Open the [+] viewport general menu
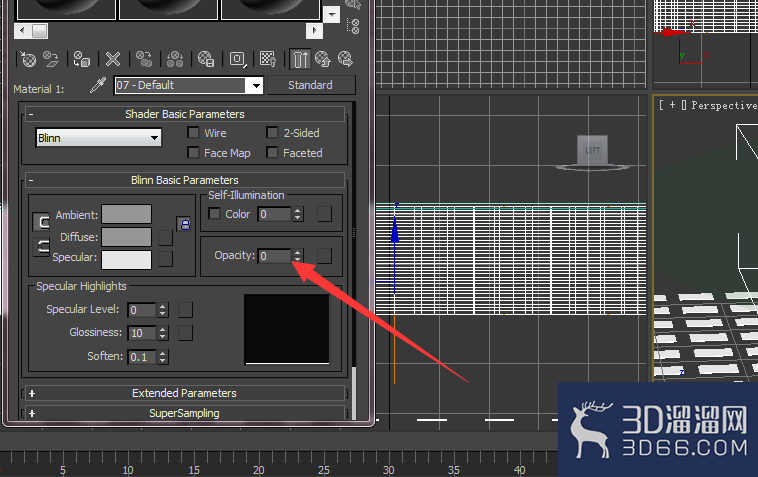 click(672, 104)
